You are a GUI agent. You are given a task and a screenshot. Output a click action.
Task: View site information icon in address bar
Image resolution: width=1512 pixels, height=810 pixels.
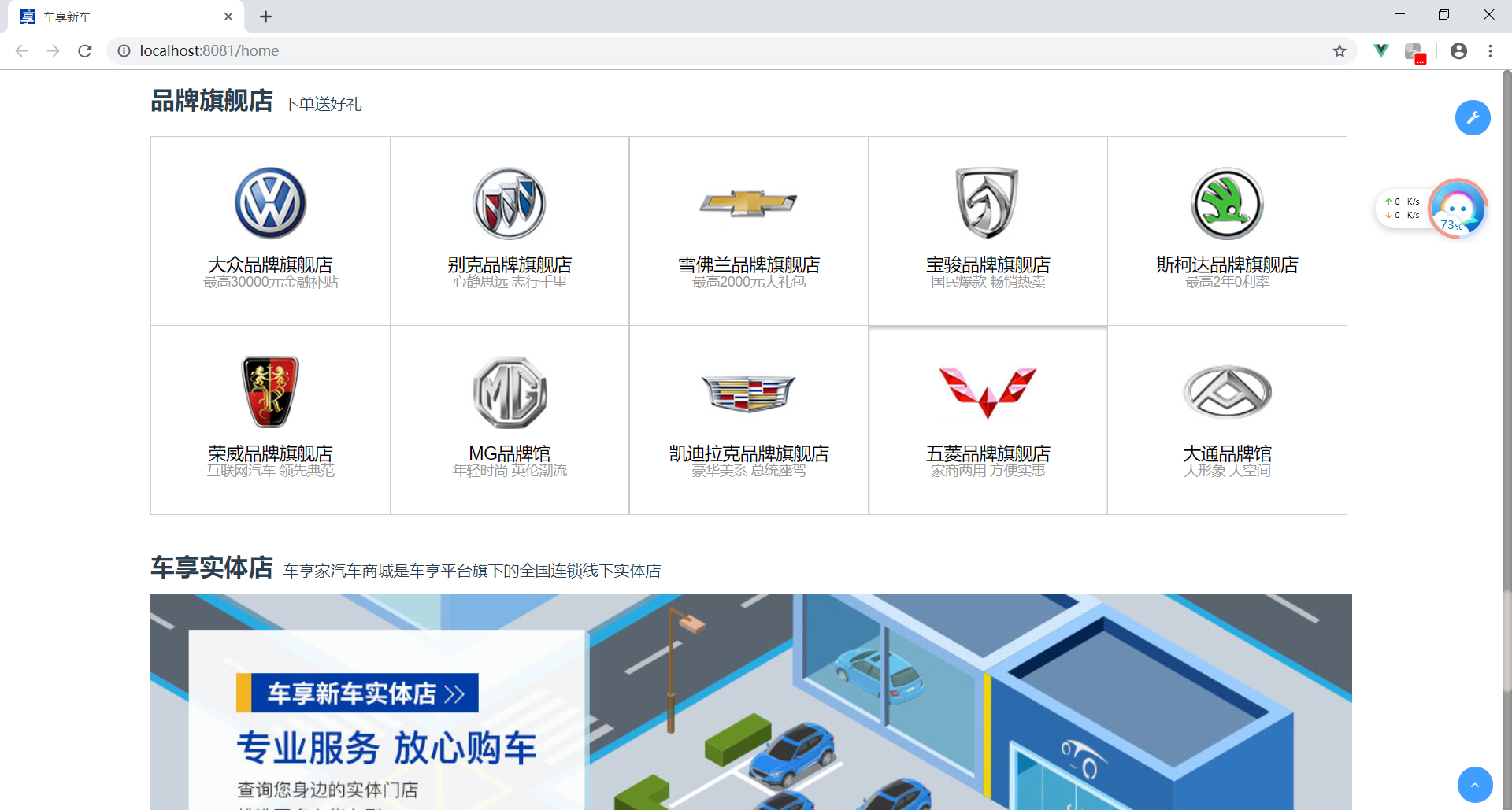point(124,51)
